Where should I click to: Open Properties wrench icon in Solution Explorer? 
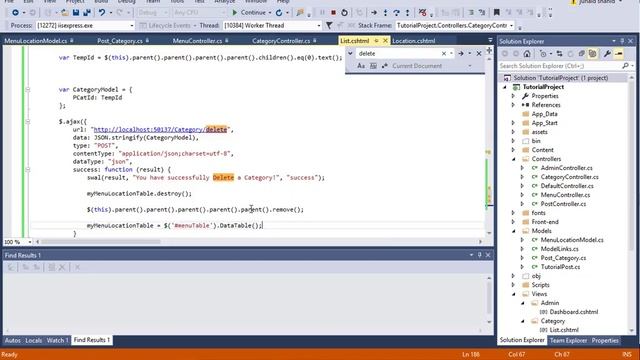(607, 54)
